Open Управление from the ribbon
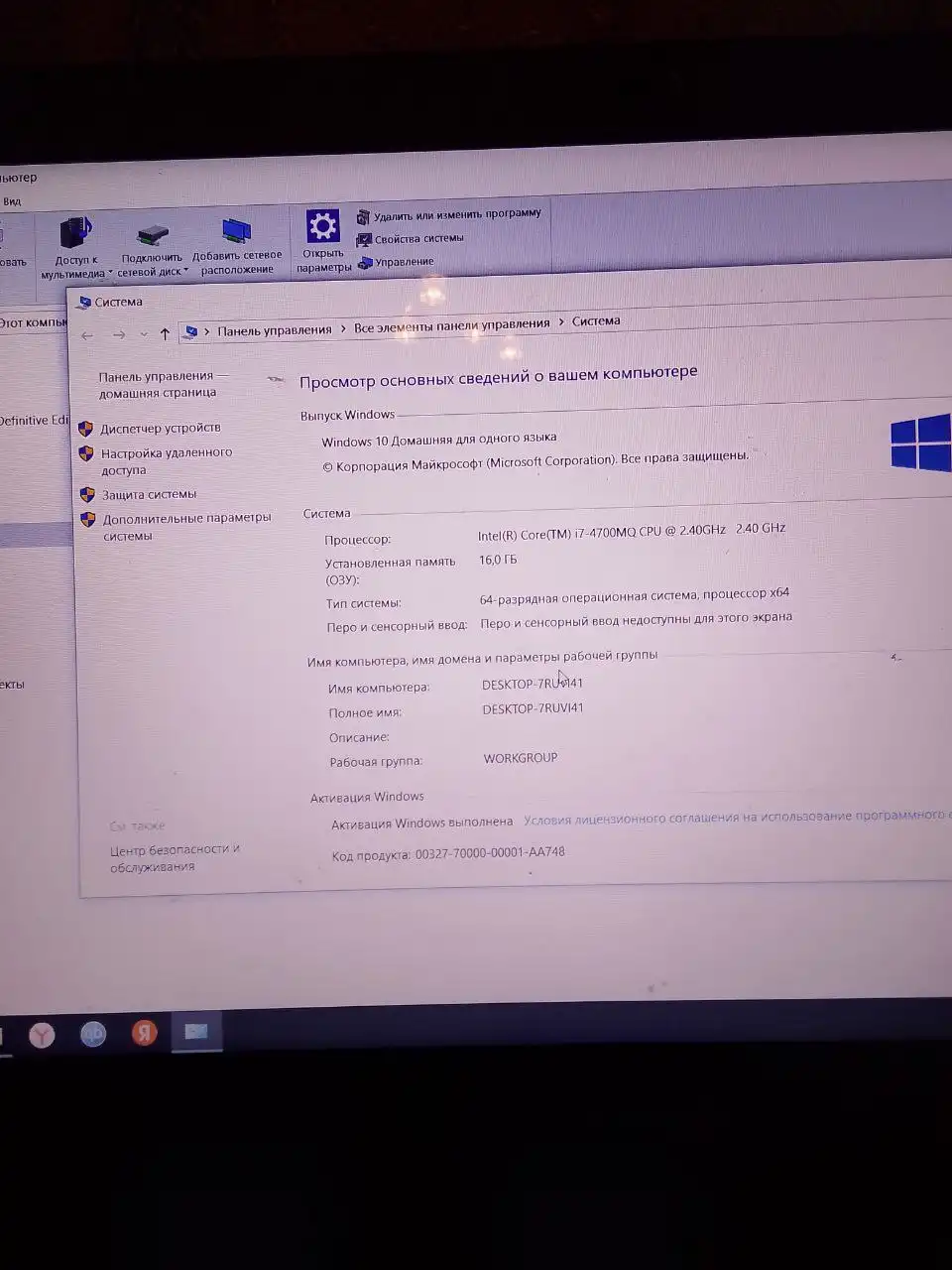This screenshot has height=1270, width=952. [x=404, y=263]
